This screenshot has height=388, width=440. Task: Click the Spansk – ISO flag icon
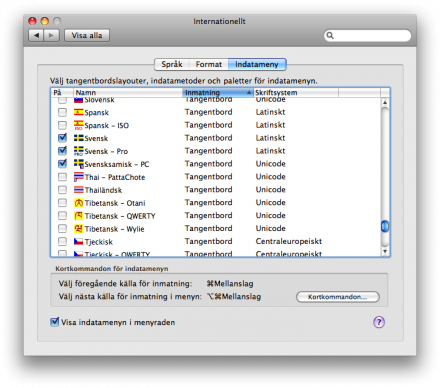pyautogui.click(x=79, y=125)
